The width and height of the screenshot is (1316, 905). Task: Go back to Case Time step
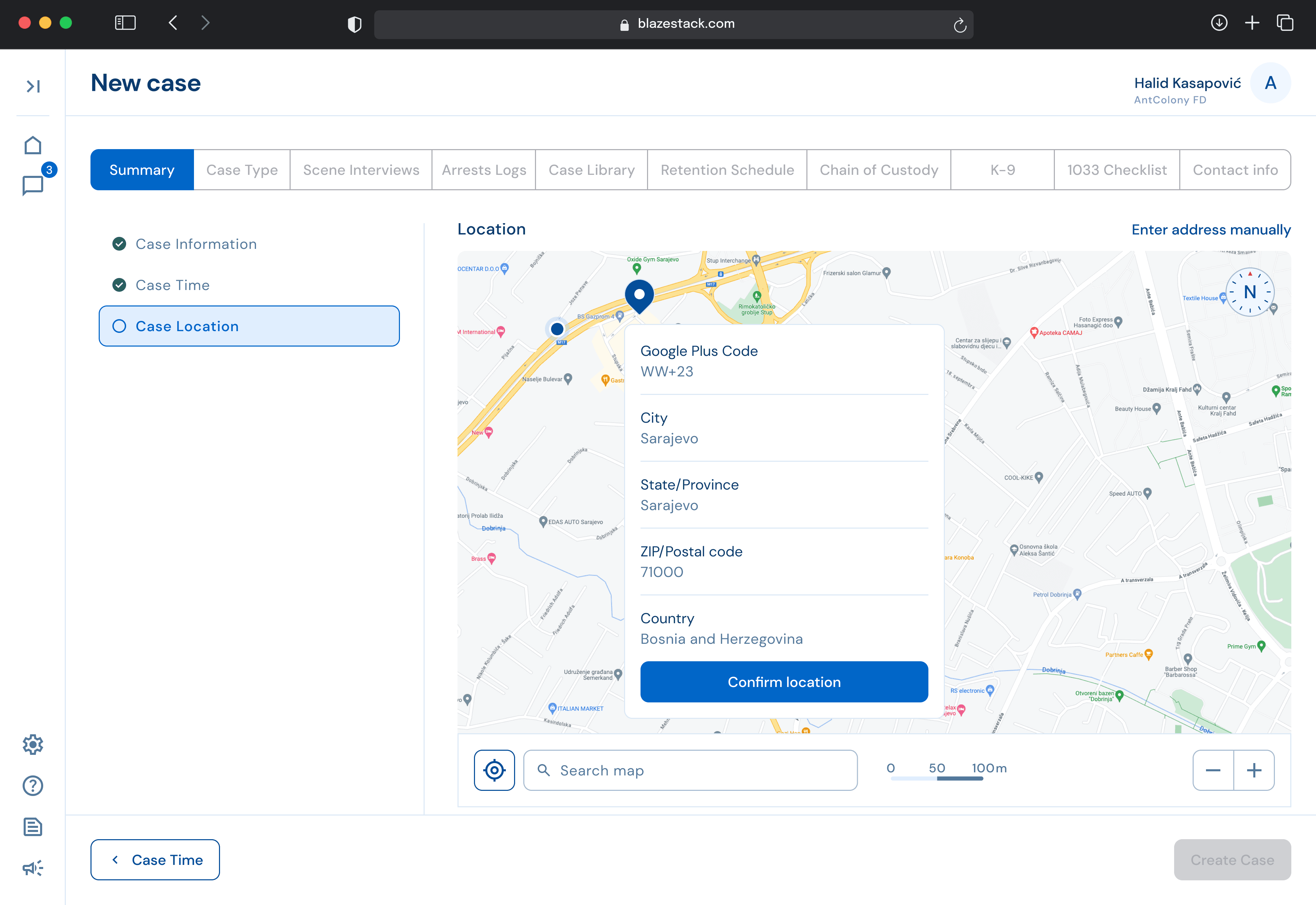(x=155, y=860)
